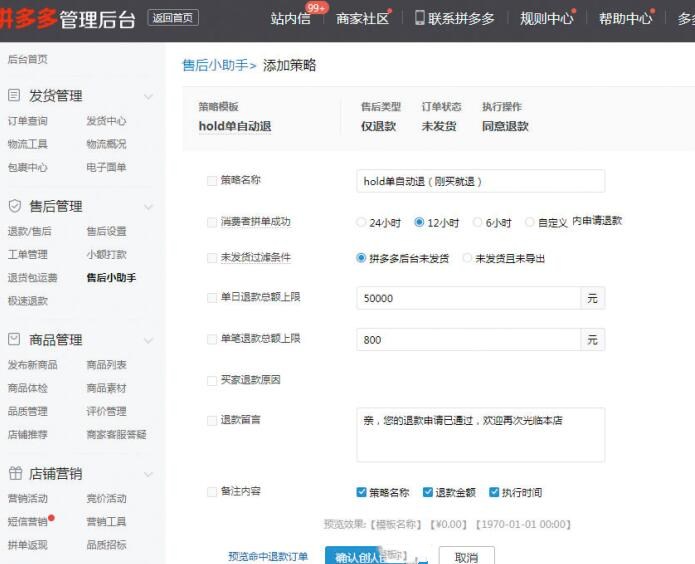695x564 pixels.
Task: Tick the checkbox beside 未发货过滤条件
Action: (212, 258)
